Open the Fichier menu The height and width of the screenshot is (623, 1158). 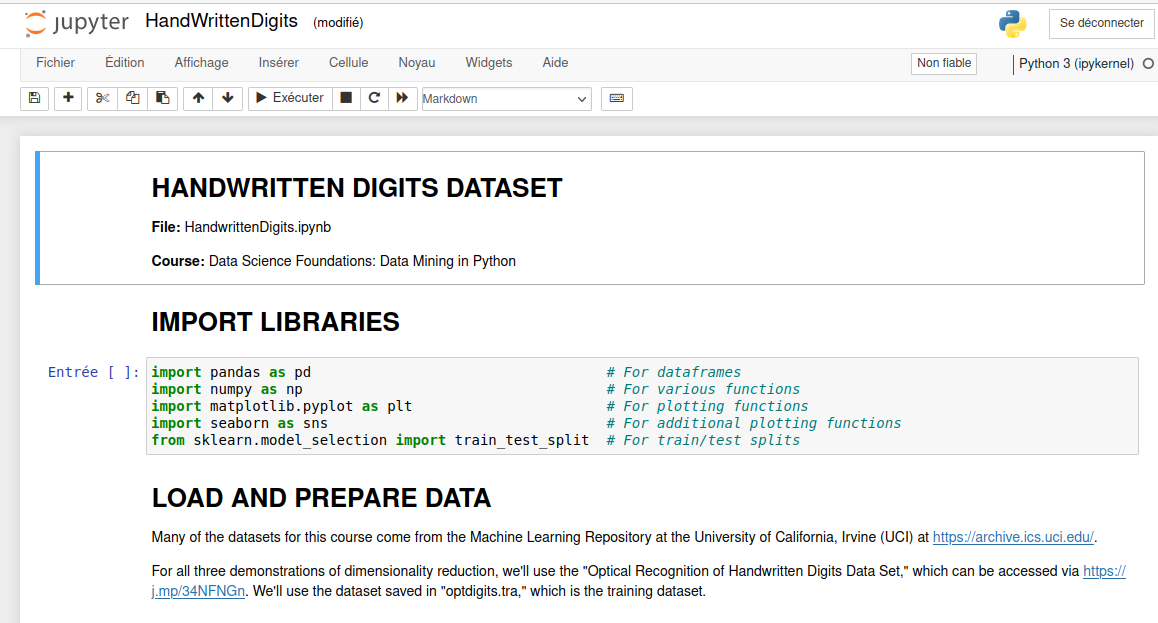56,63
